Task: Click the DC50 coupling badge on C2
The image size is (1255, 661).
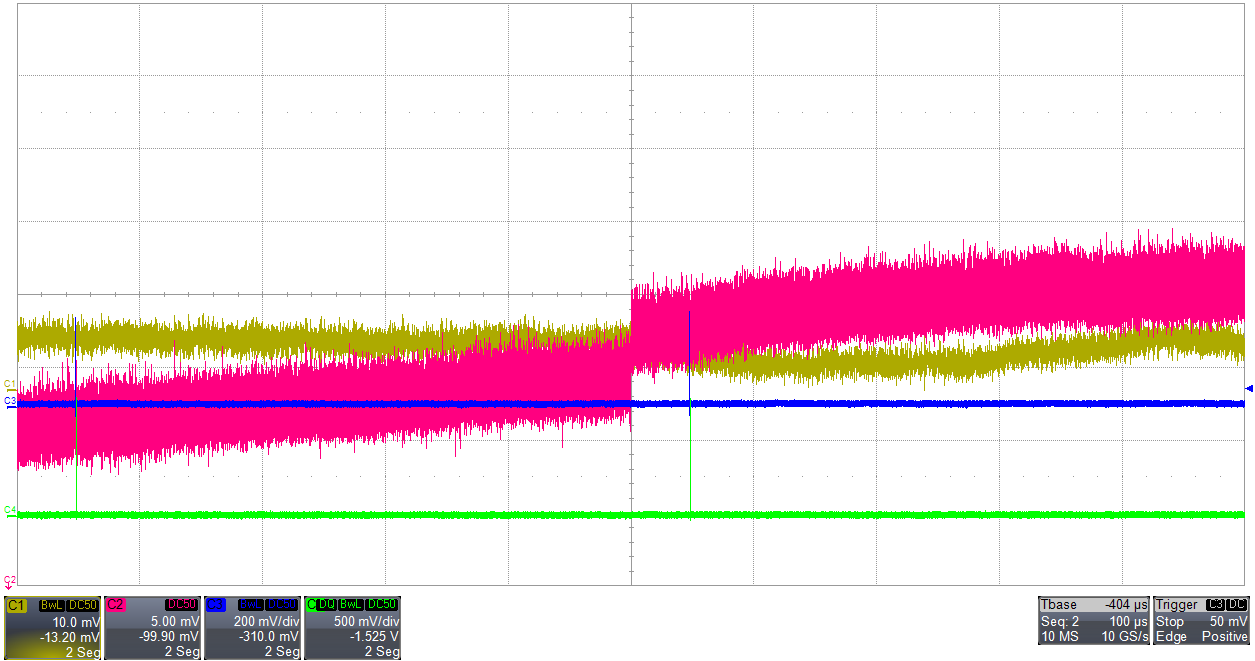Action: [182, 605]
